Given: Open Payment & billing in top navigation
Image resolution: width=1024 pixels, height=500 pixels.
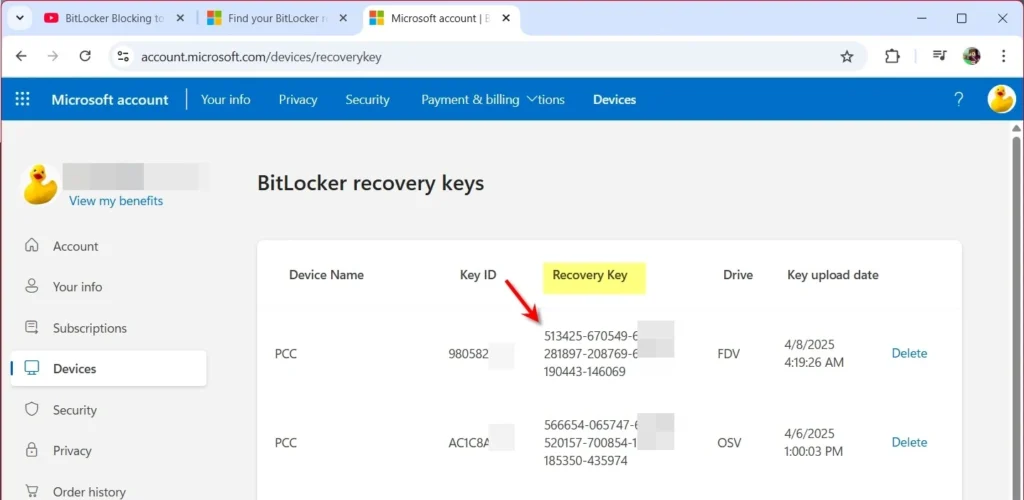Looking at the screenshot, I should 470,99.
